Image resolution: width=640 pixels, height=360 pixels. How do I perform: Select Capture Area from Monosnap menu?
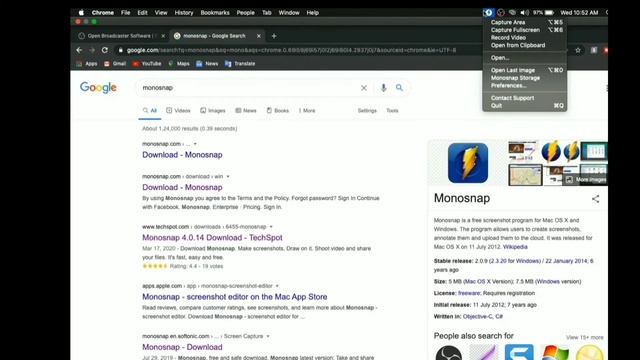(x=524, y=22)
